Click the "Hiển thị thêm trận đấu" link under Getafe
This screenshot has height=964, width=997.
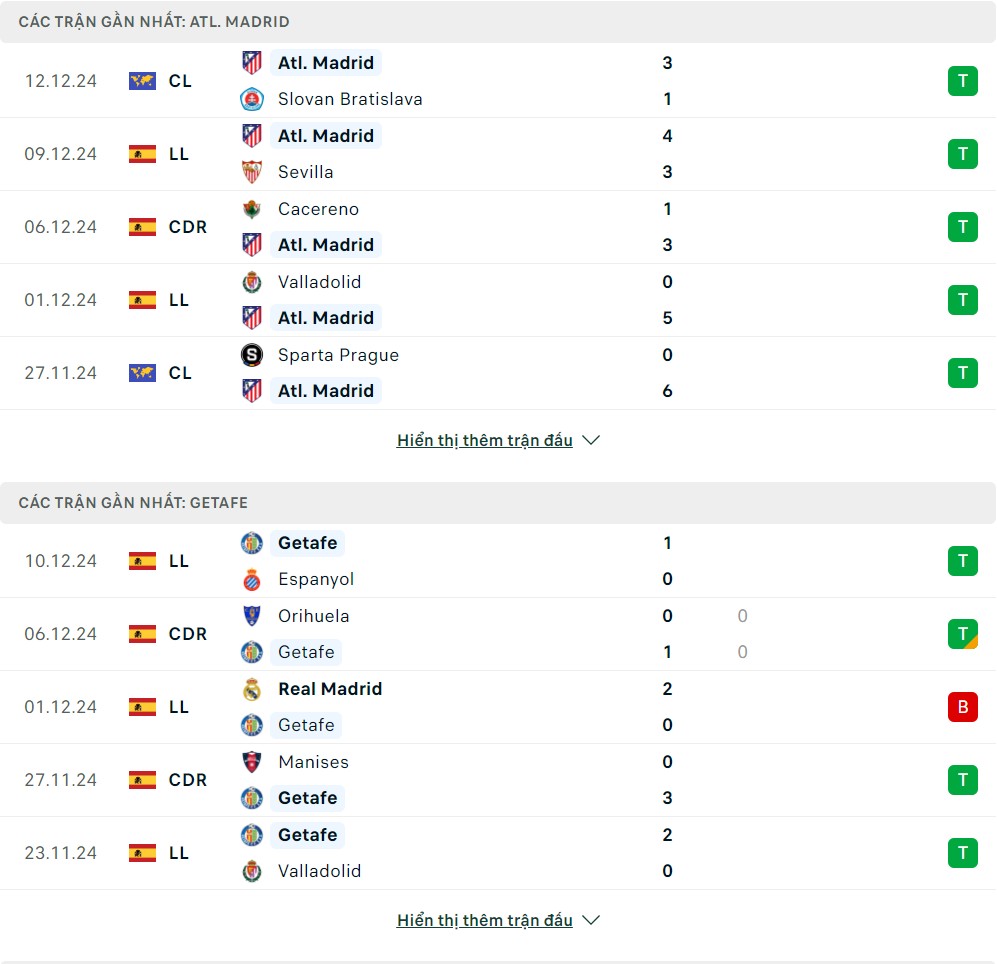484,920
